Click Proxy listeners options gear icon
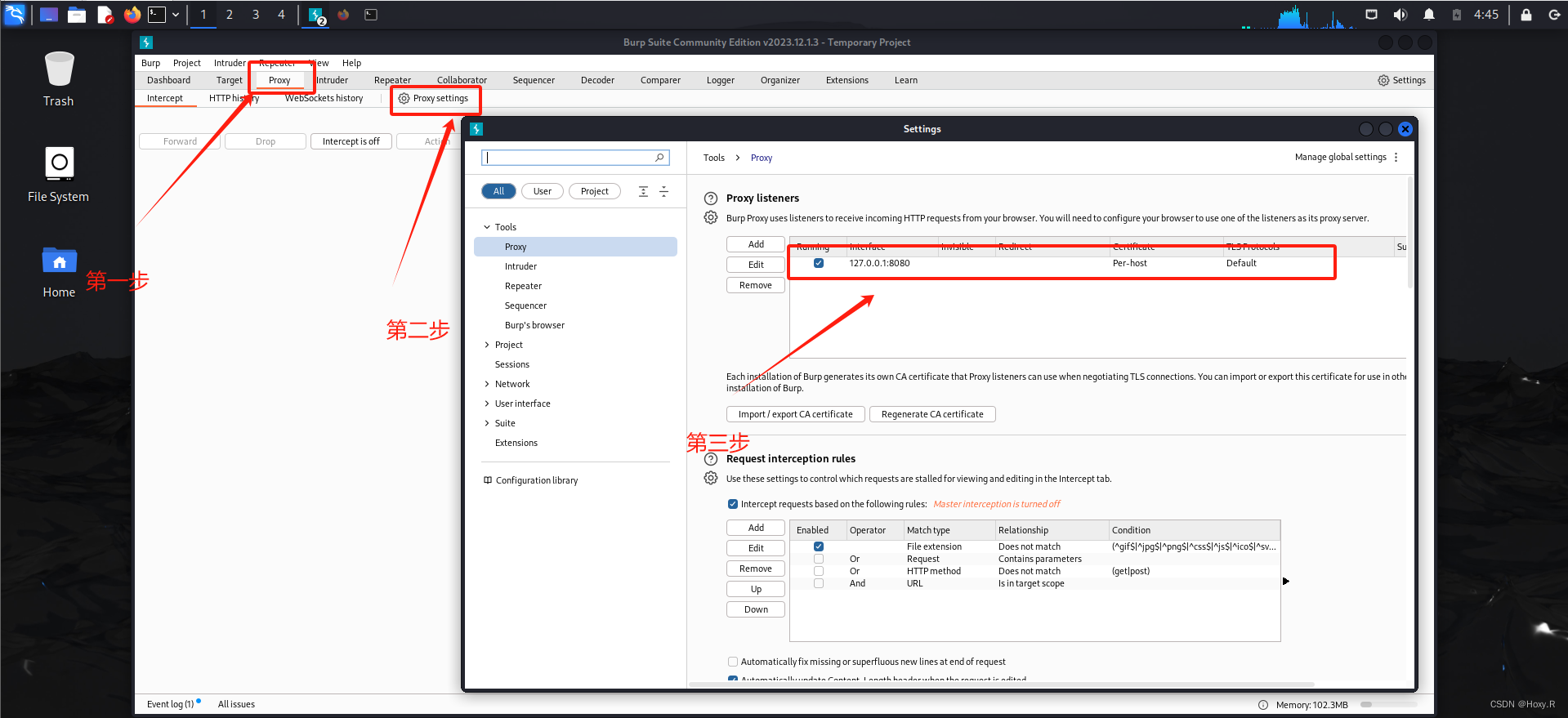Image resolution: width=1568 pixels, height=718 pixels. tap(711, 218)
